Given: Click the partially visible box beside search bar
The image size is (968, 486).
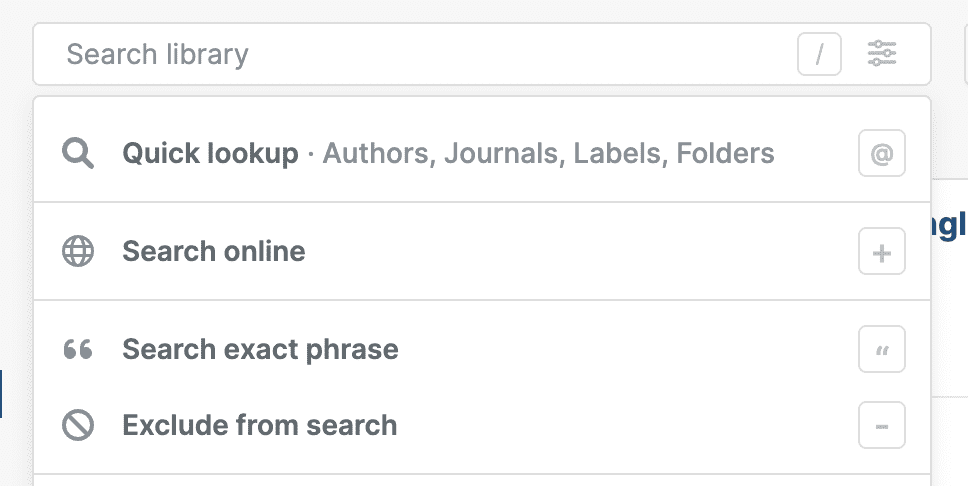Looking at the screenshot, I should click(x=964, y=54).
